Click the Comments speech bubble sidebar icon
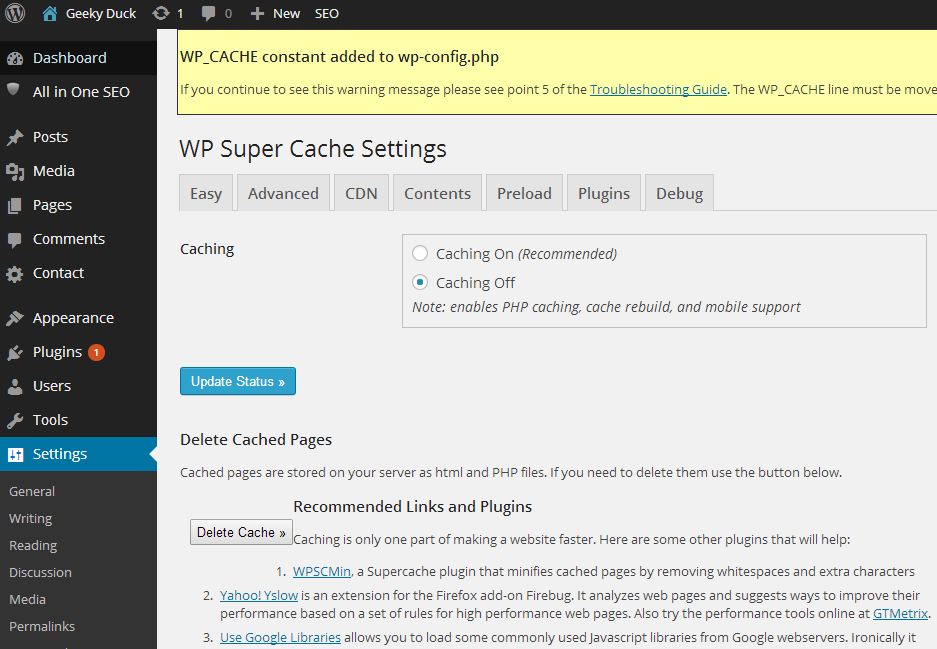The height and width of the screenshot is (649, 937). [x=15, y=240]
